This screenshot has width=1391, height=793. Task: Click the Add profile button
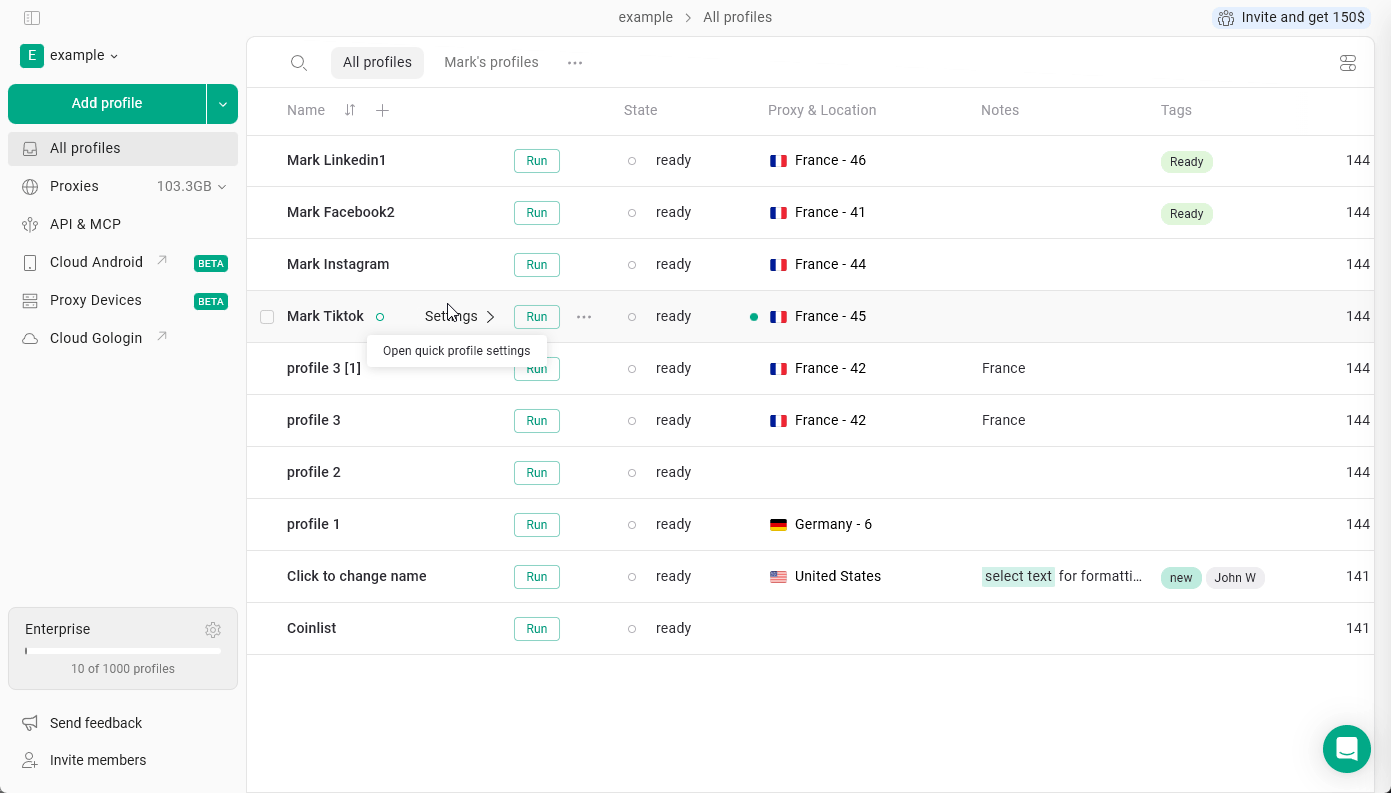point(107,104)
